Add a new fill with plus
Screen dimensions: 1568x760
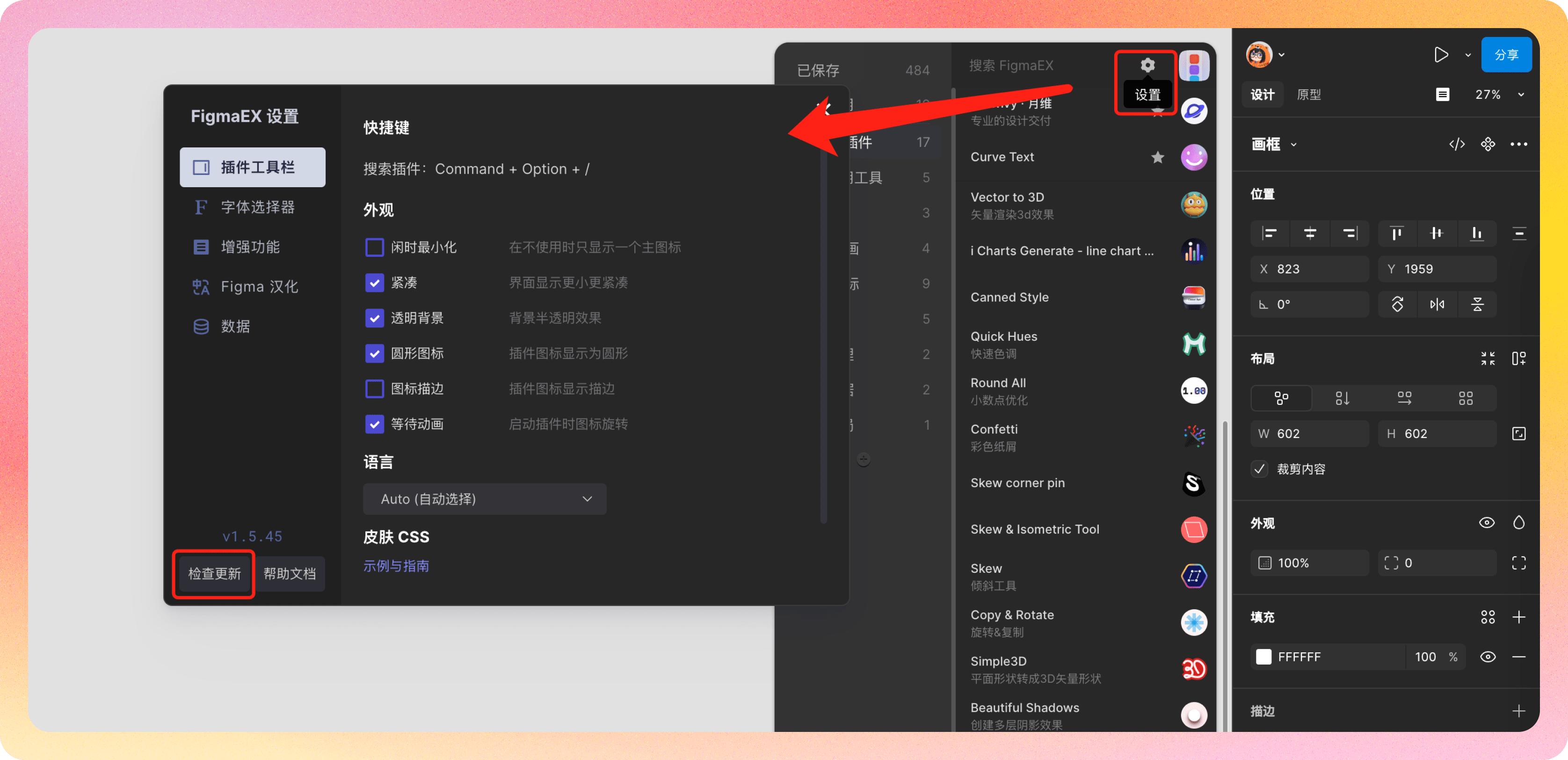pyautogui.click(x=1519, y=618)
